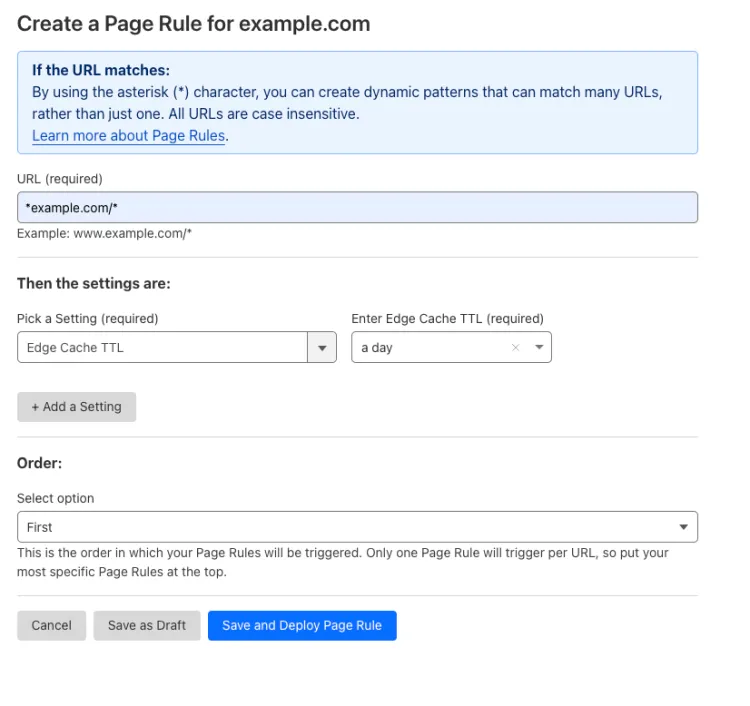This screenshot has width=750, height=706.
Task: Click the 'Pick a Setting (required)' label
Action: pyautogui.click(x=88, y=319)
